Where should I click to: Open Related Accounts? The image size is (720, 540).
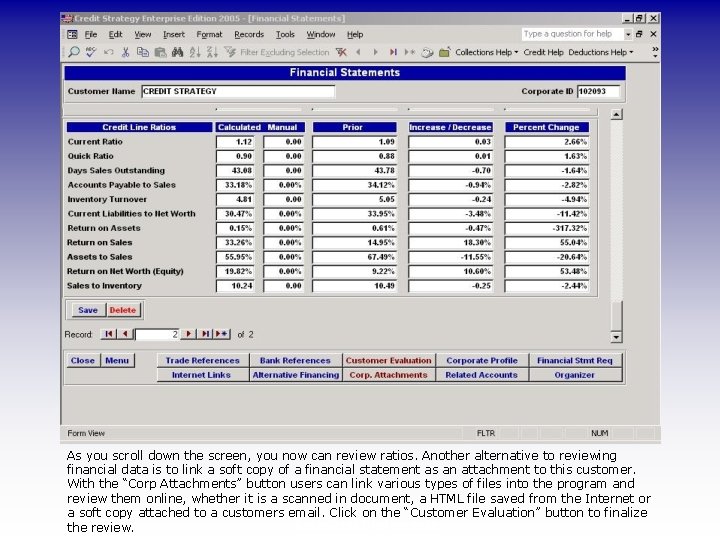pyautogui.click(x=482, y=375)
